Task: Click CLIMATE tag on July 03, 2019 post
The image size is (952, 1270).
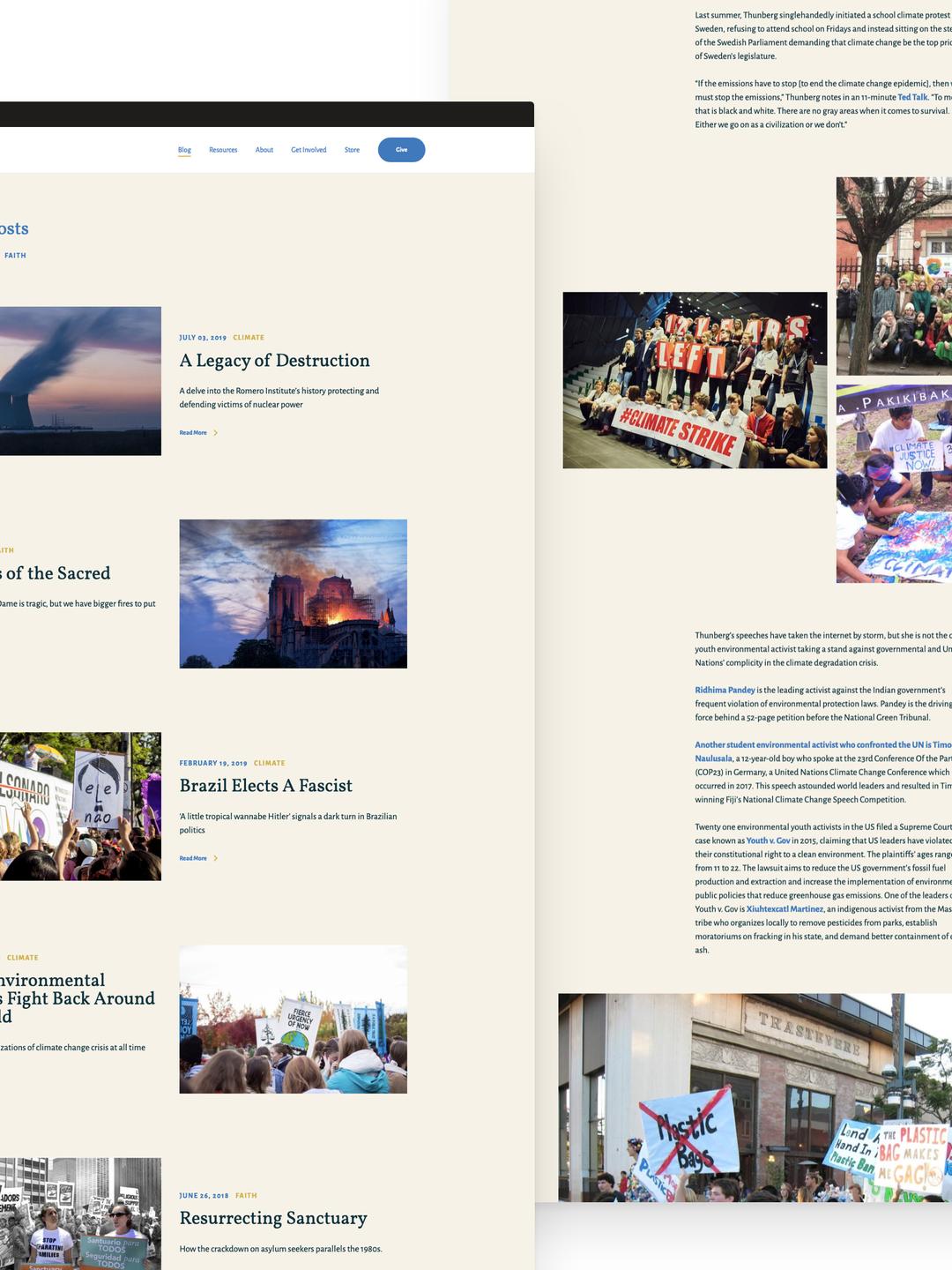Action: (249, 338)
